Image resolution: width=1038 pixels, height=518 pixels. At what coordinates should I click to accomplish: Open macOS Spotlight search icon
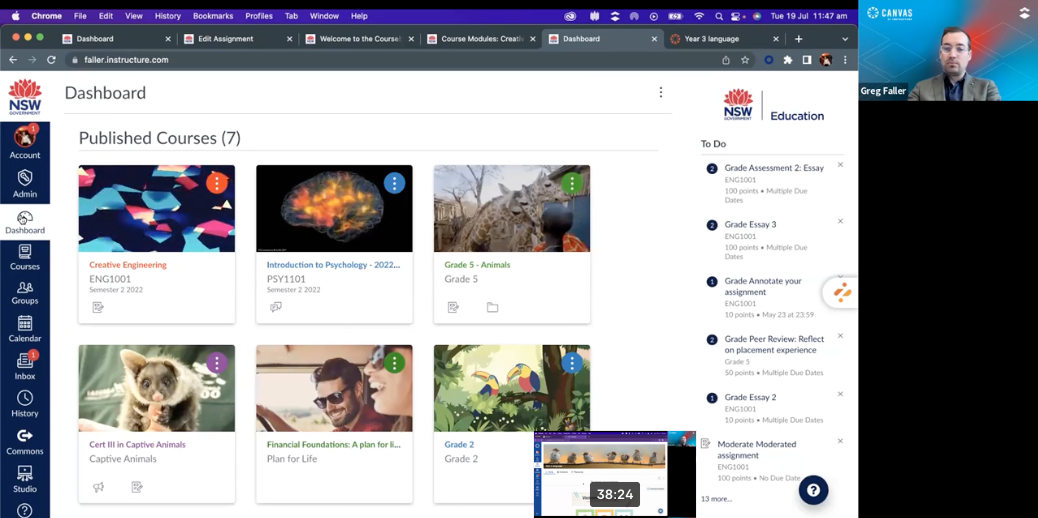click(719, 16)
